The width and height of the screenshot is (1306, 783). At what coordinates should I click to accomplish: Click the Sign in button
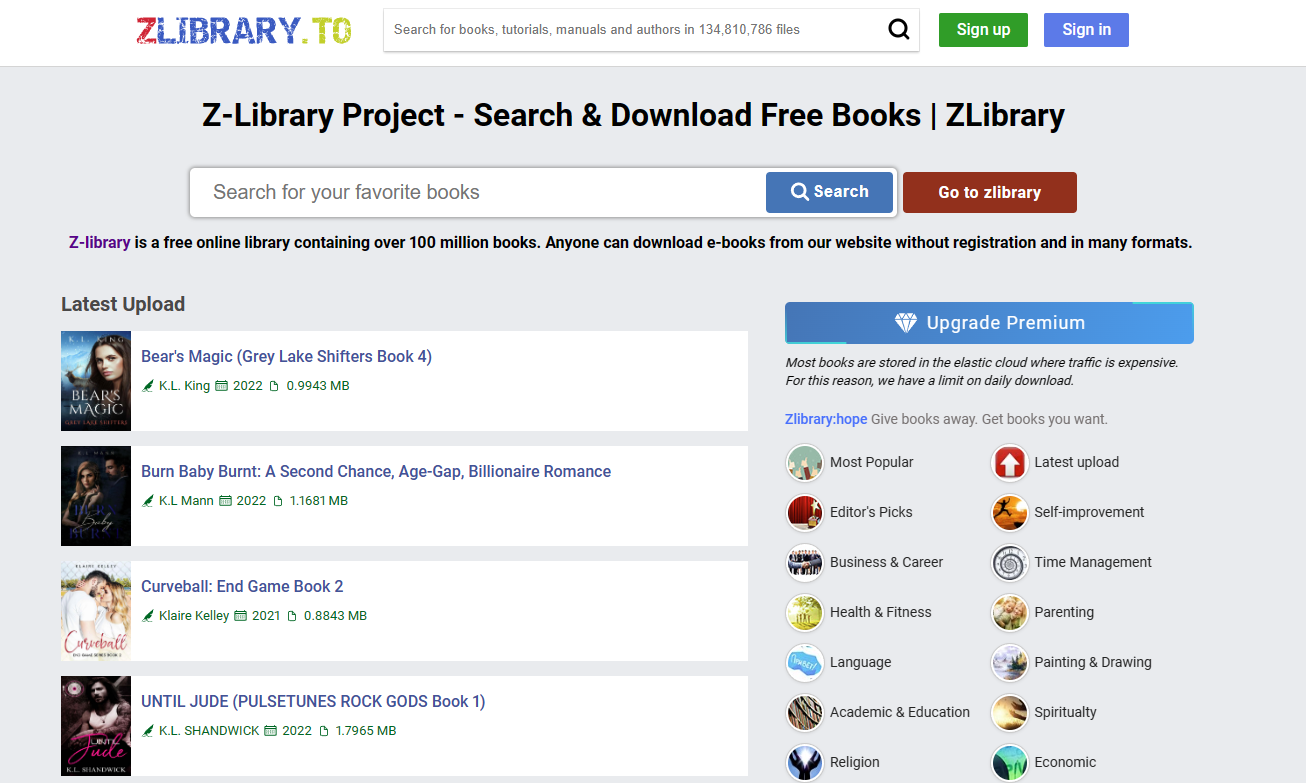1086,30
